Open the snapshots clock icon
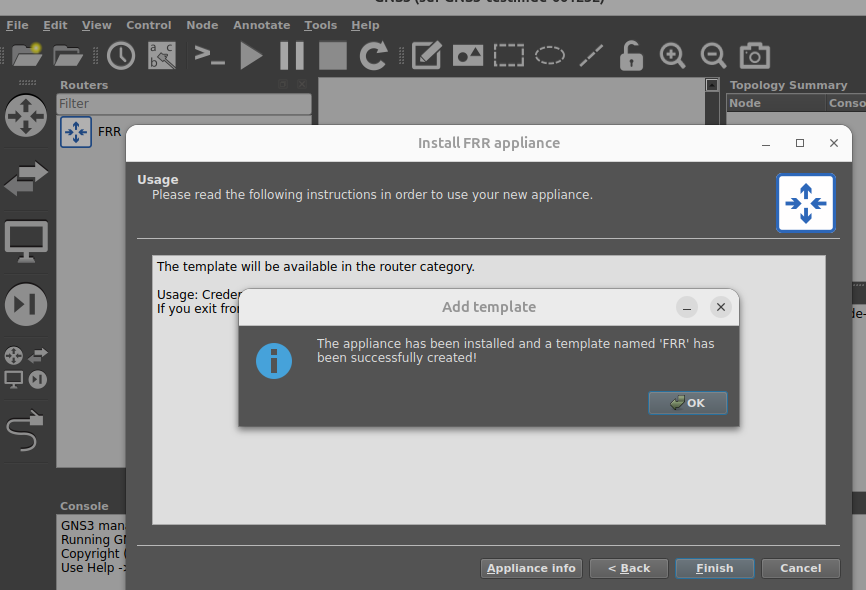 click(x=121, y=55)
